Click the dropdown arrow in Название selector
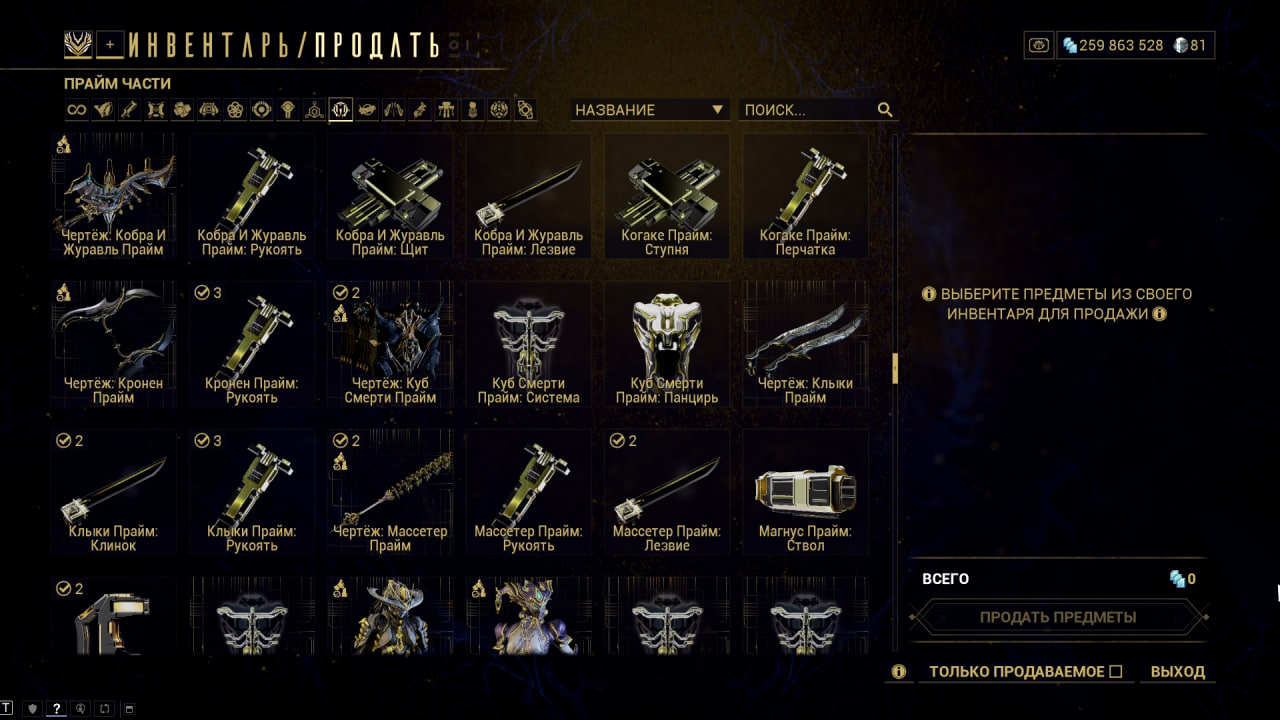The width and height of the screenshot is (1280, 720). pyautogui.click(x=717, y=110)
